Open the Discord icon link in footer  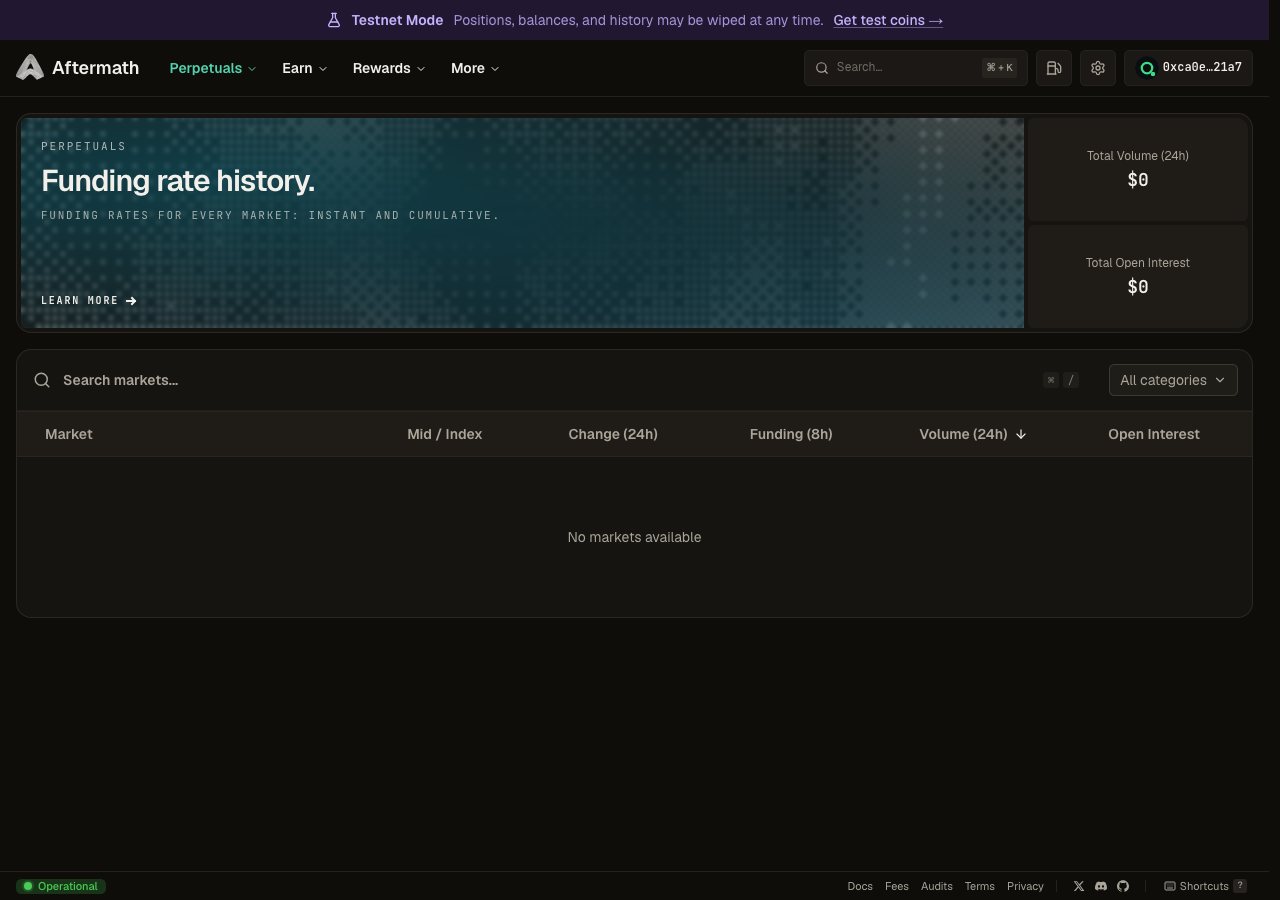(1101, 886)
